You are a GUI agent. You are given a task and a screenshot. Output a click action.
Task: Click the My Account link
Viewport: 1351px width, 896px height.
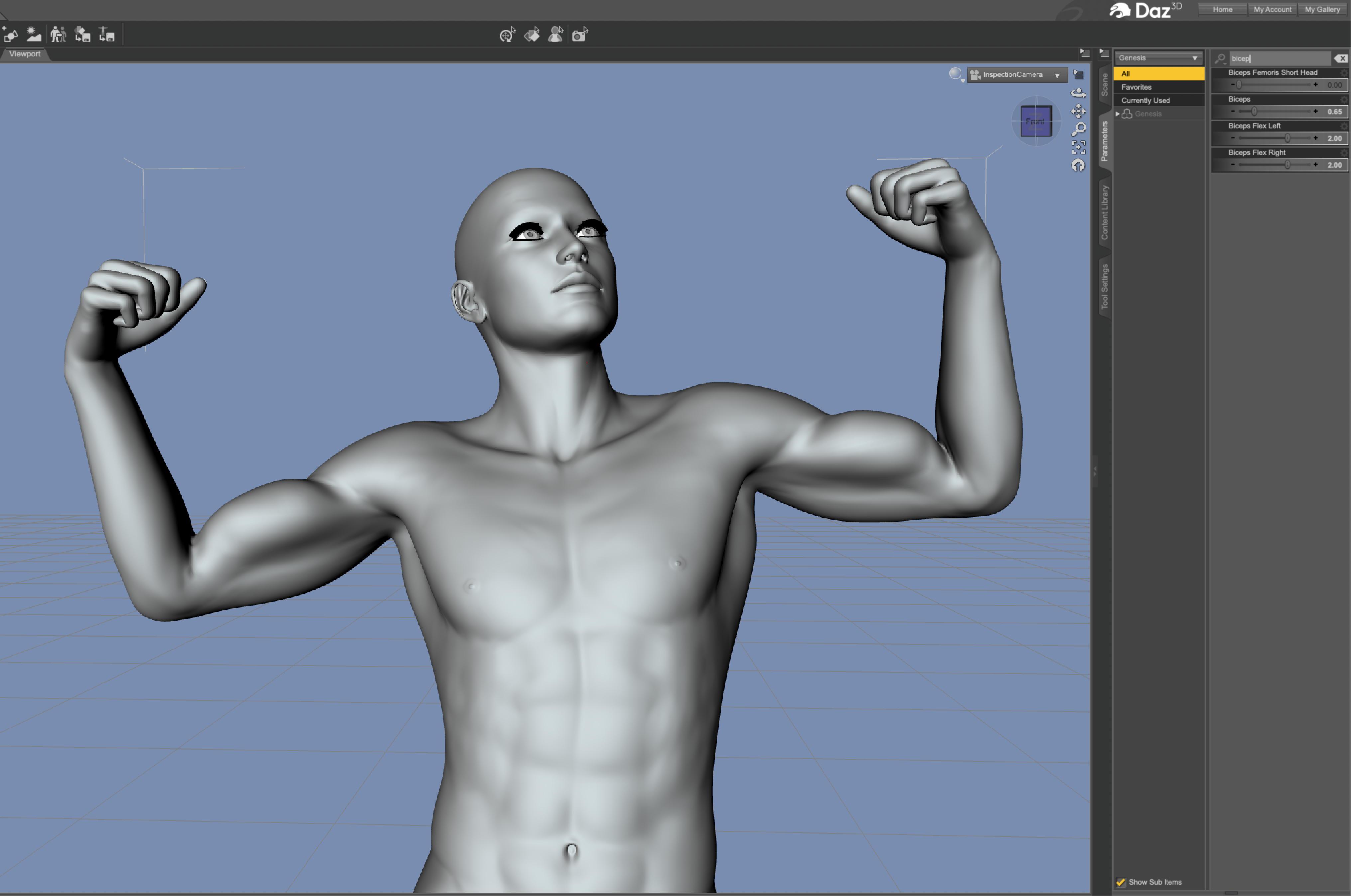[x=1272, y=10]
